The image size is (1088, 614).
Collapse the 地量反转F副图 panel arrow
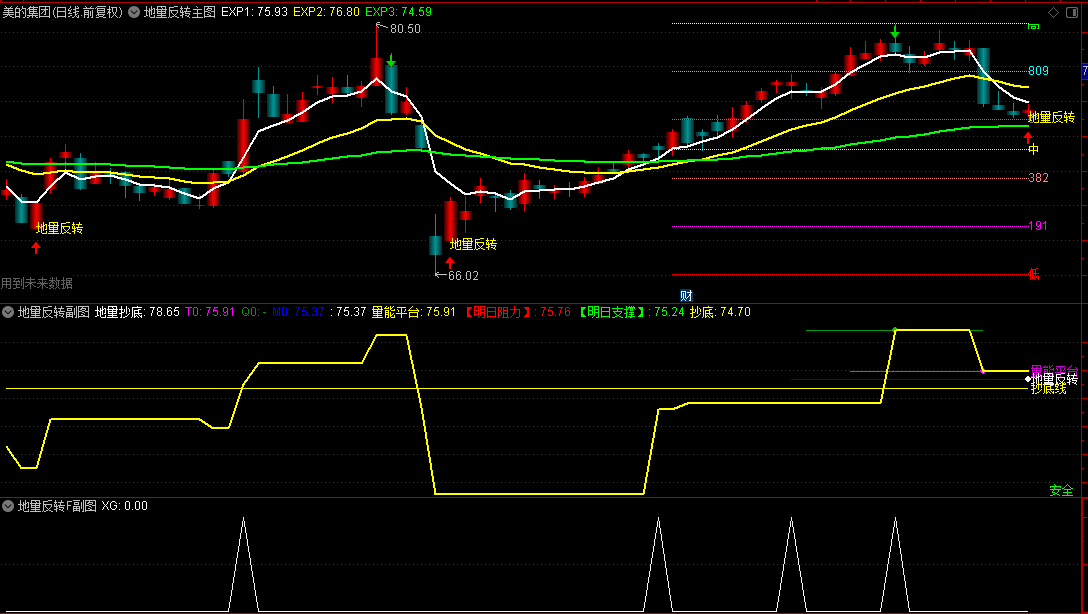(x=8, y=506)
